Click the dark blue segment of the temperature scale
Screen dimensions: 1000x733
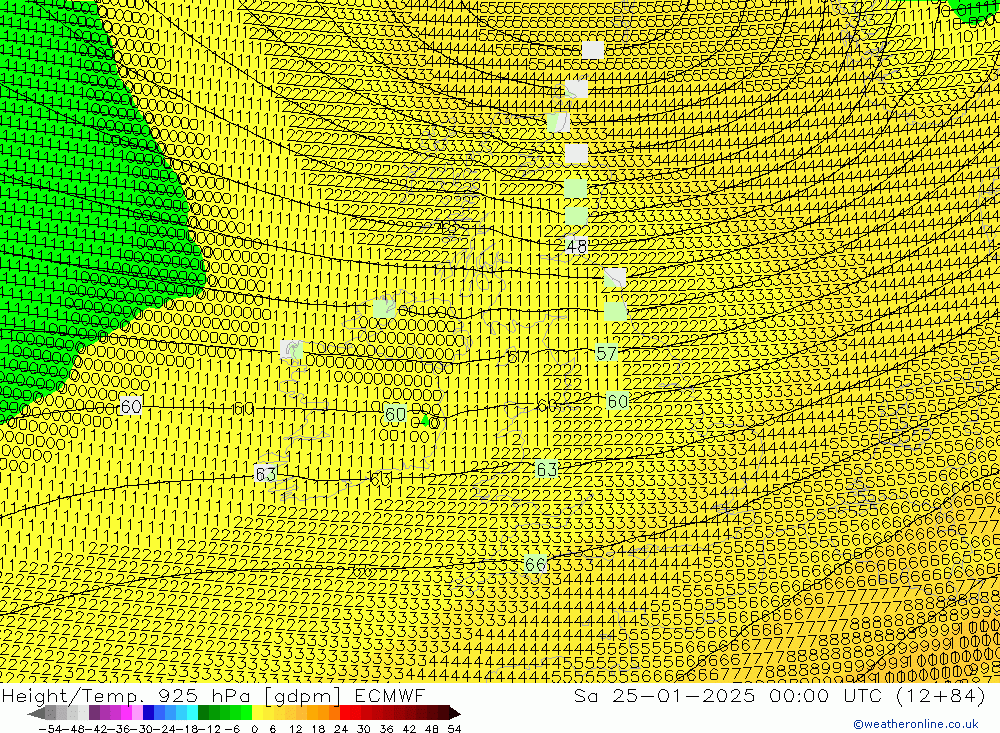click(x=148, y=713)
